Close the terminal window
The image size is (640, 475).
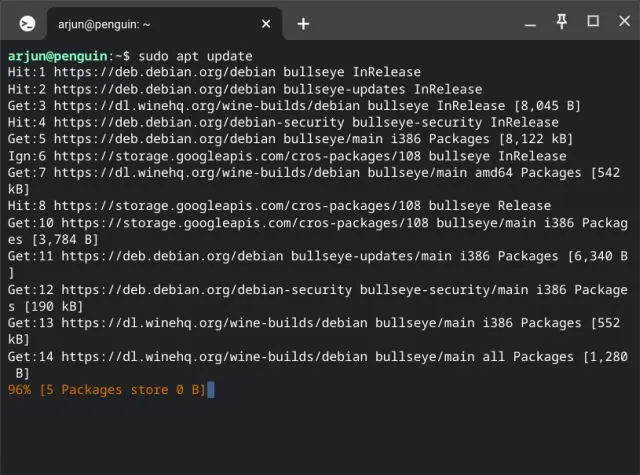tap(621, 21)
